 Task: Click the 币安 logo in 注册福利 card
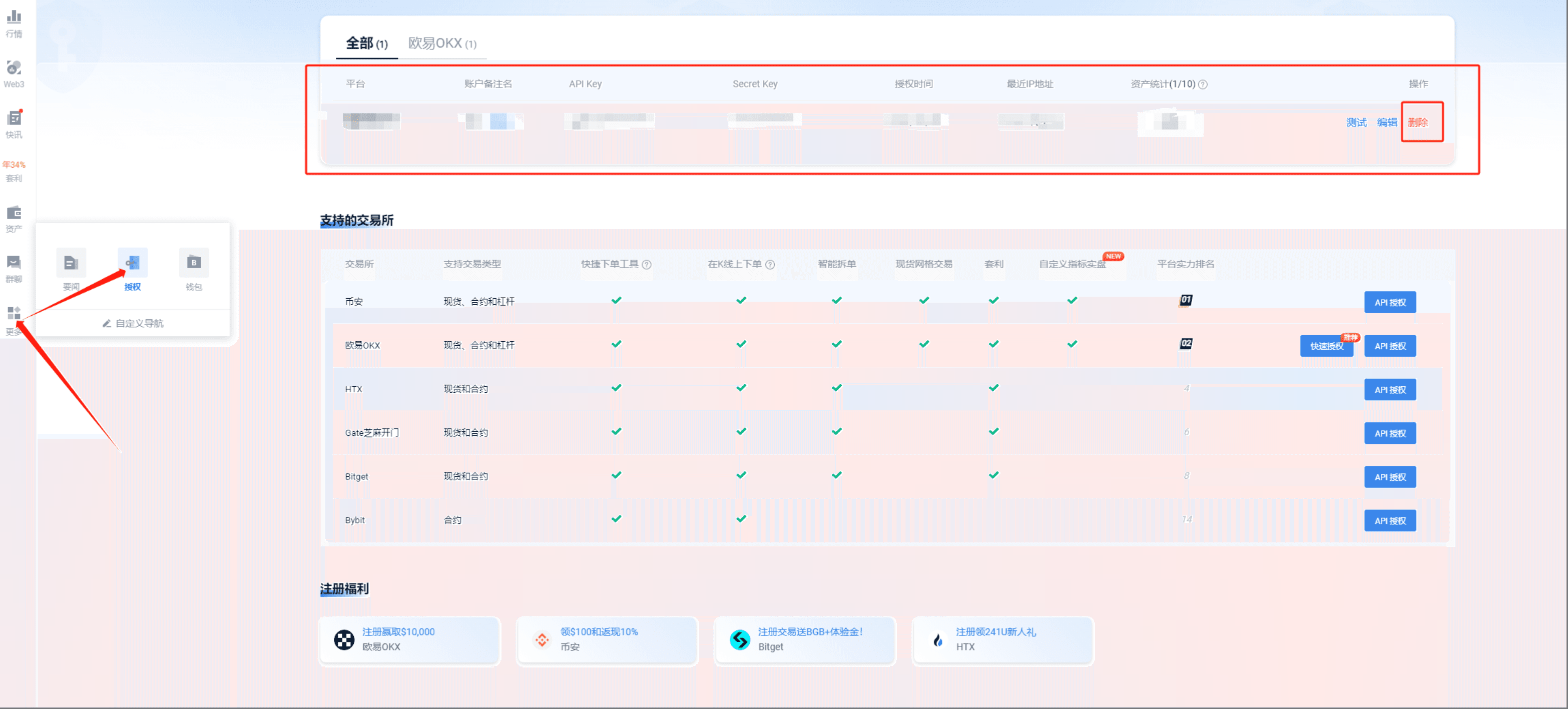point(542,639)
